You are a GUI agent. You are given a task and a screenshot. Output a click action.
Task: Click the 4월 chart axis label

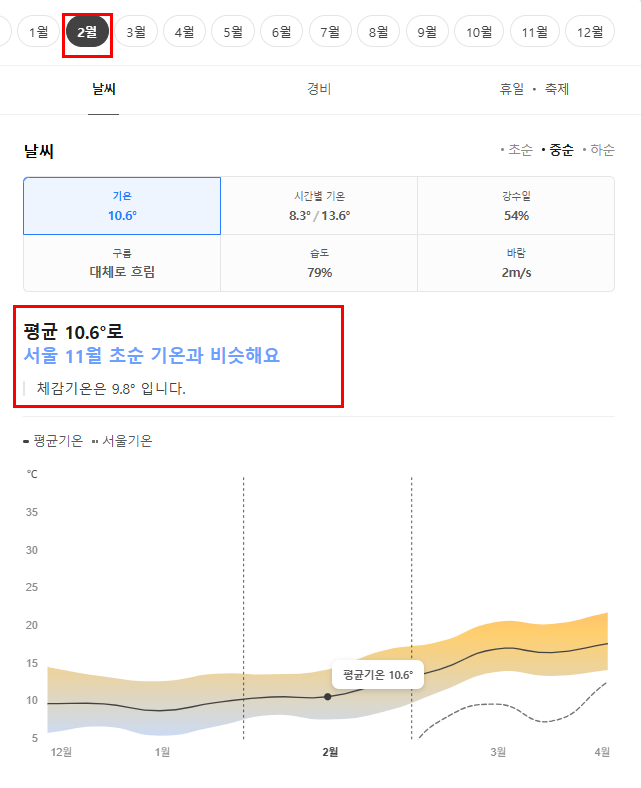click(x=602, y=752)
